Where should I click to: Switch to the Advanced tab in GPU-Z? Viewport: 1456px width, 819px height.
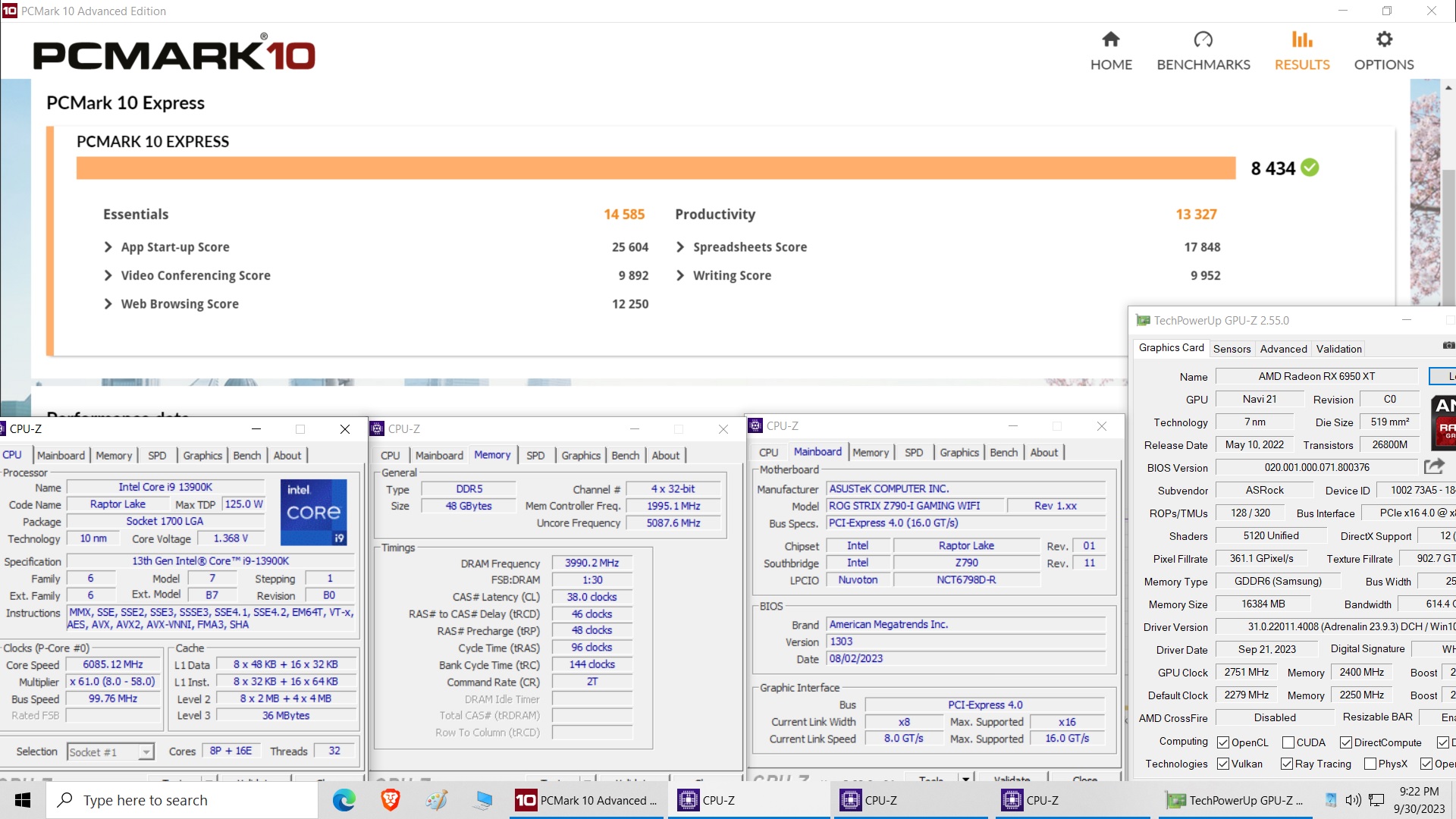click(1283, 349)
